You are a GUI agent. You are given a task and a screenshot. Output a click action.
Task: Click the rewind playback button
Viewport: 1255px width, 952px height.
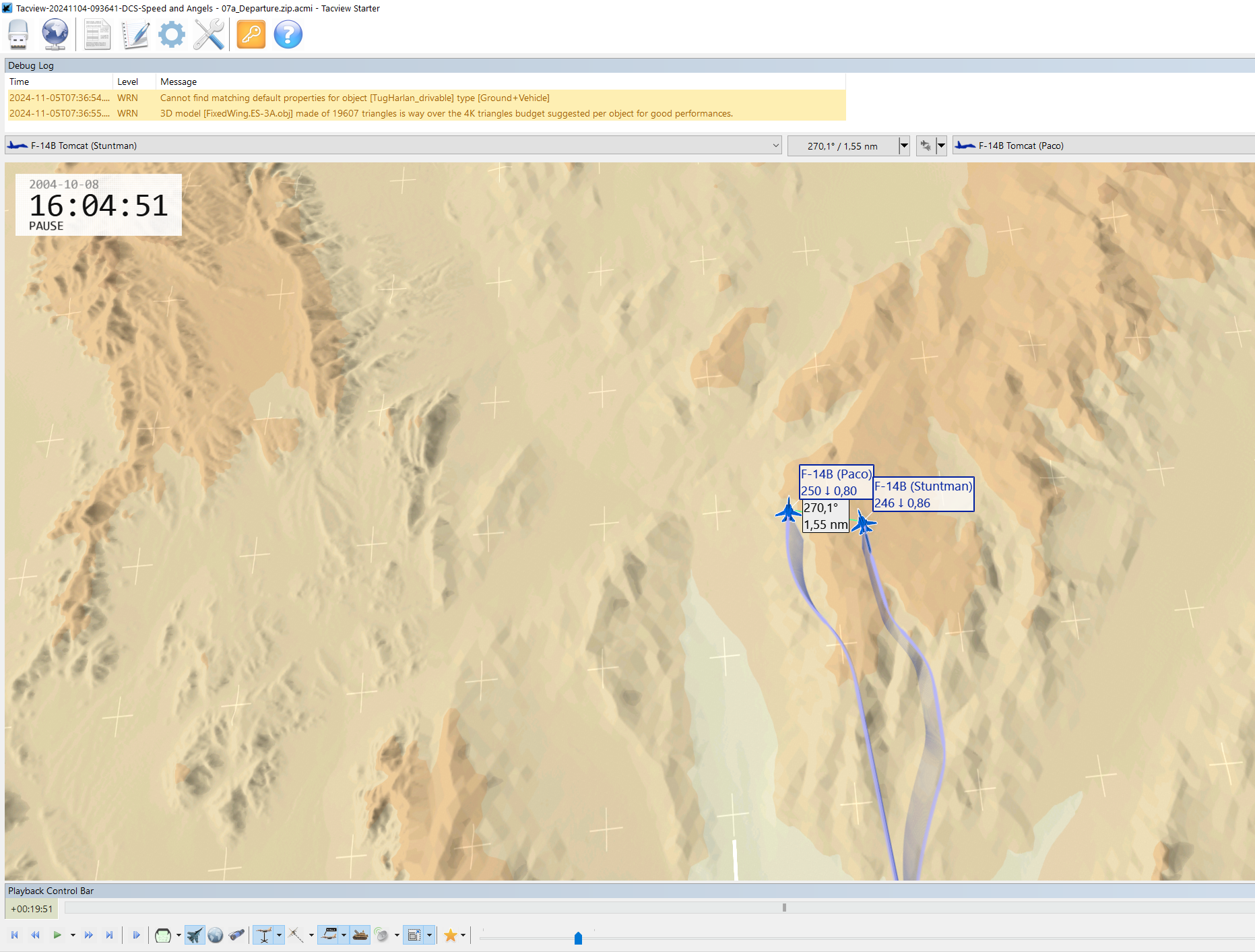pyautogui.click(x=36, y=935)
